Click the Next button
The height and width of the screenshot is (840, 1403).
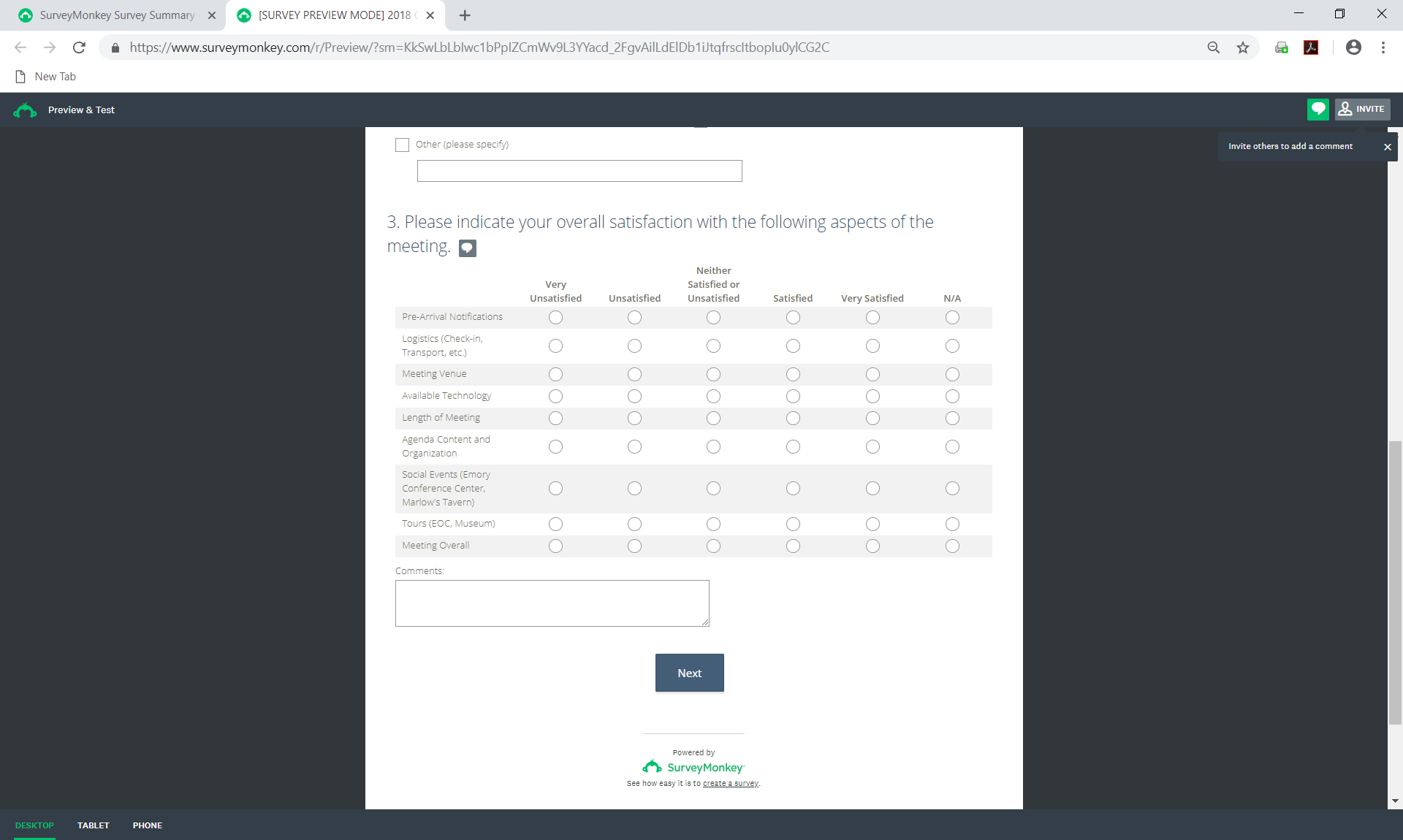[x=689, y=673]
